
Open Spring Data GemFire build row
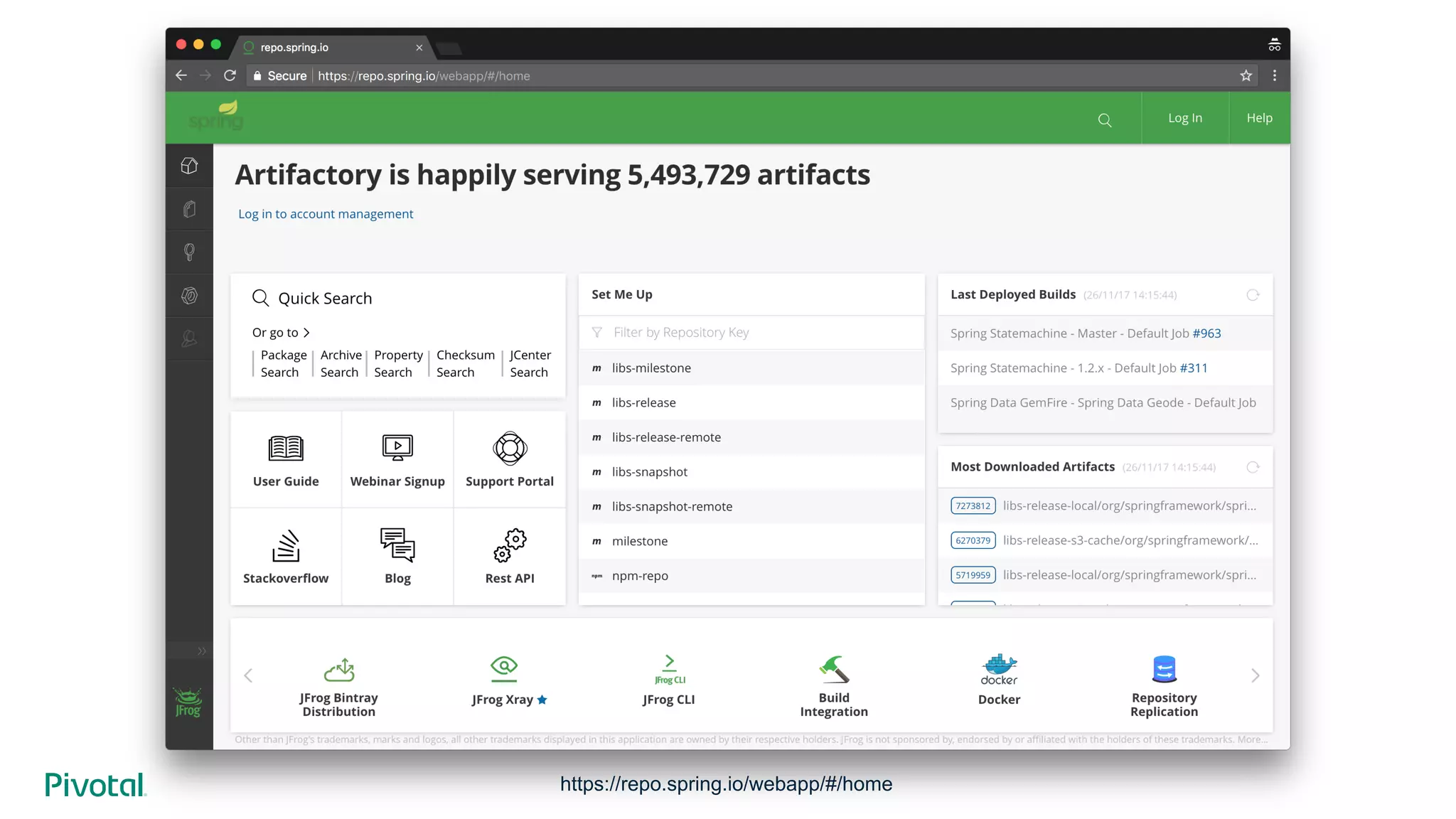click(1106, 403)
